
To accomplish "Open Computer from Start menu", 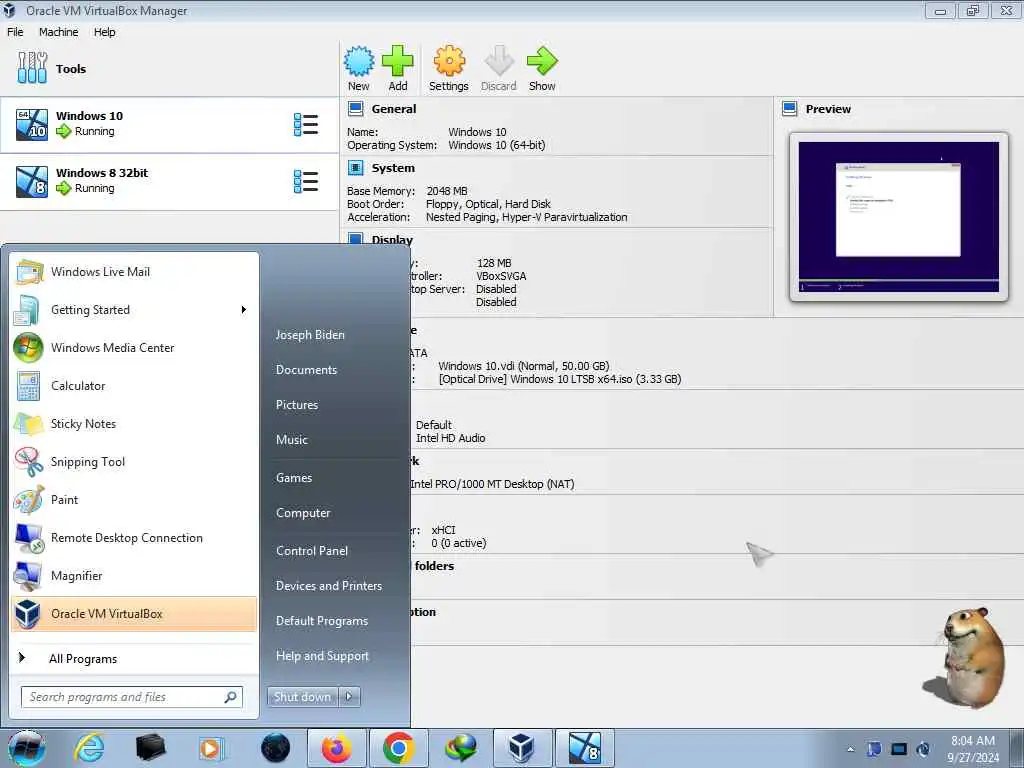I will (x=303, y=513).
